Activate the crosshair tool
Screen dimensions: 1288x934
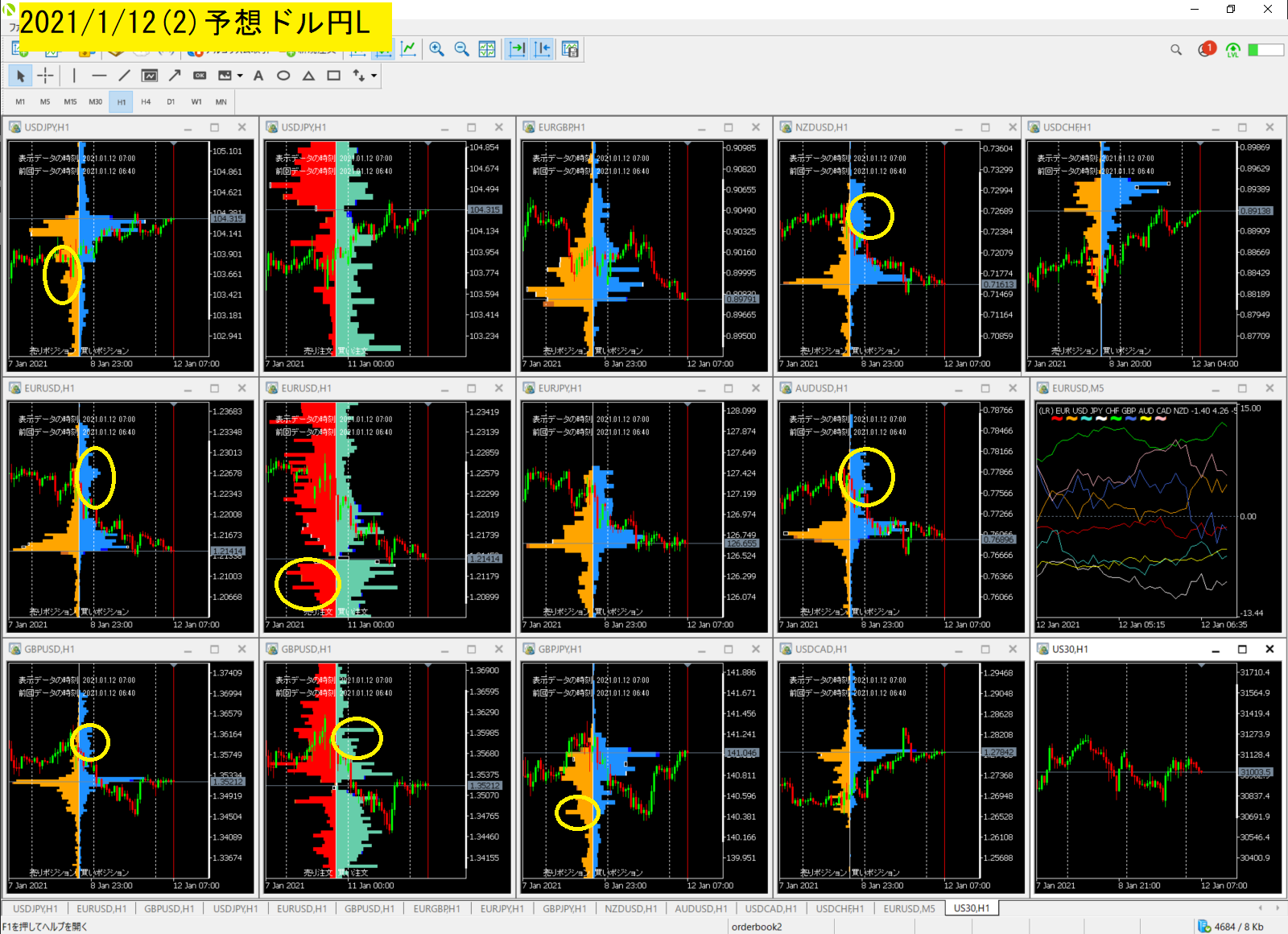(x=46, y=76)
